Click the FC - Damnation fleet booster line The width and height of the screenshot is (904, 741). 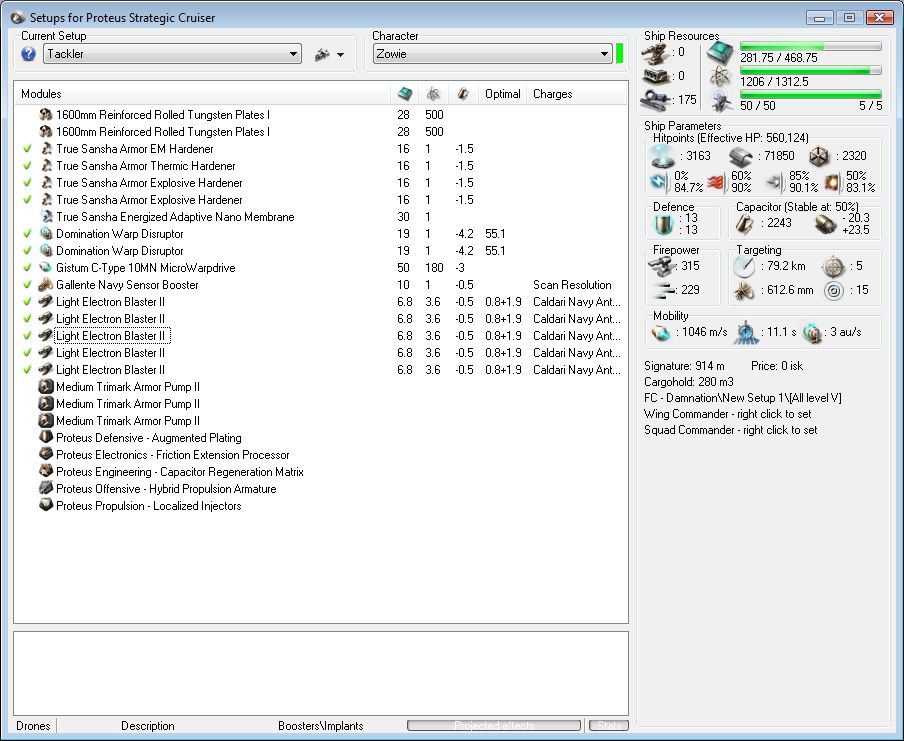[x=743, y=398]
